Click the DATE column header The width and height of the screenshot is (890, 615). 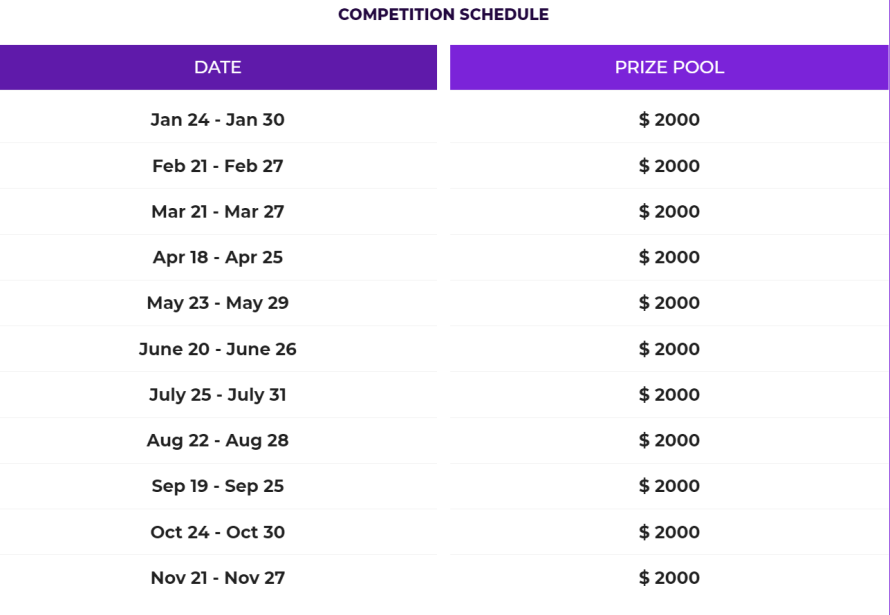218,68
